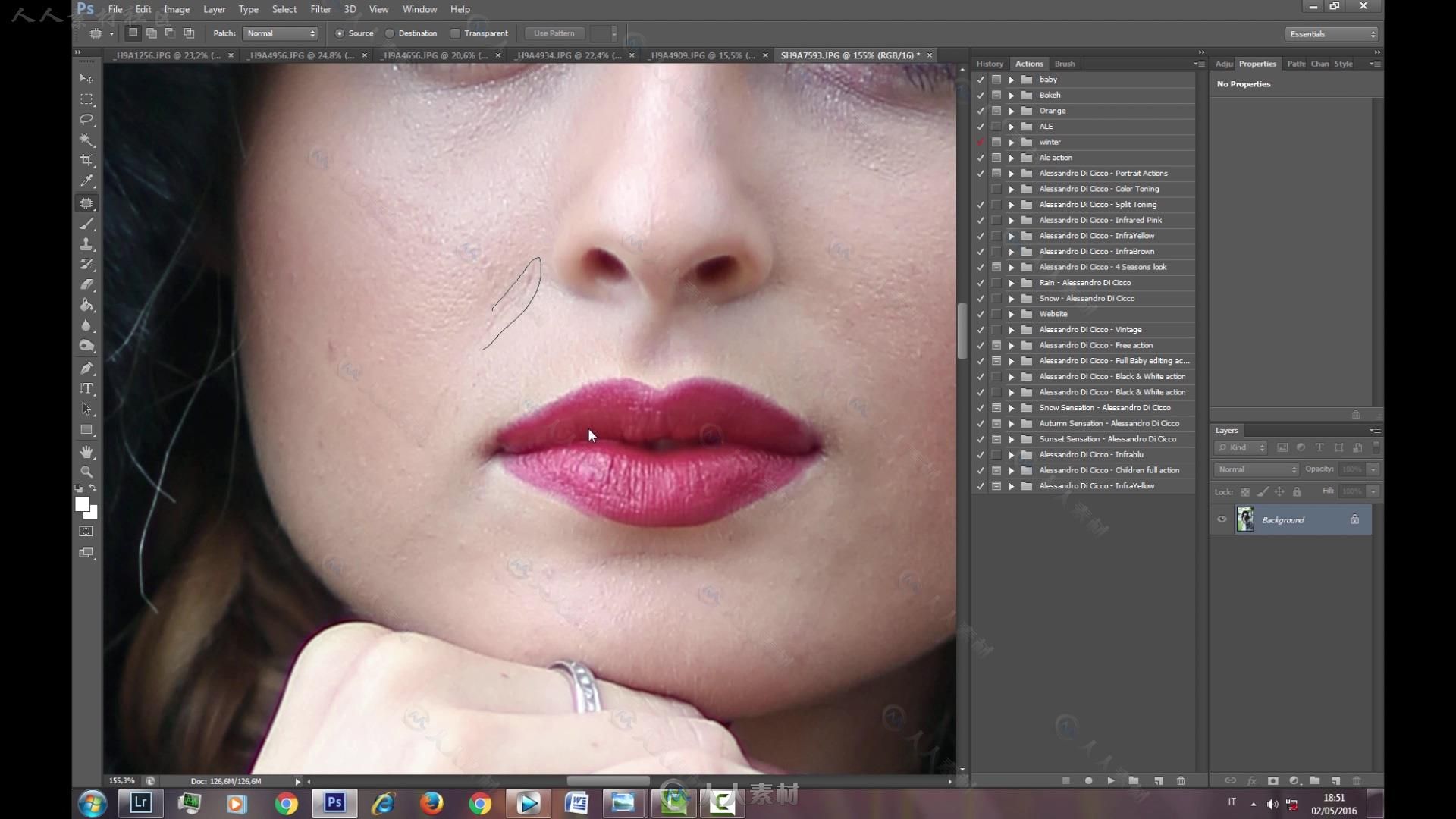Image resolution: width=1456 pixels, height=819 pixels.
Task: Expand the ALE action set
Action: [1012, 127]
